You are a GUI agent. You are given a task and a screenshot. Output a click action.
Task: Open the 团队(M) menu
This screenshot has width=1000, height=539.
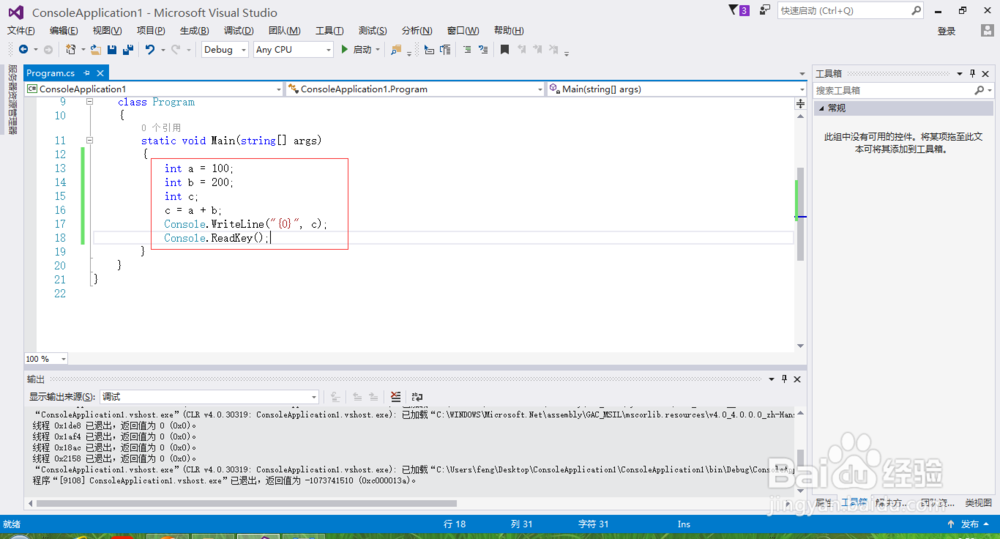(x=284, y=31)
